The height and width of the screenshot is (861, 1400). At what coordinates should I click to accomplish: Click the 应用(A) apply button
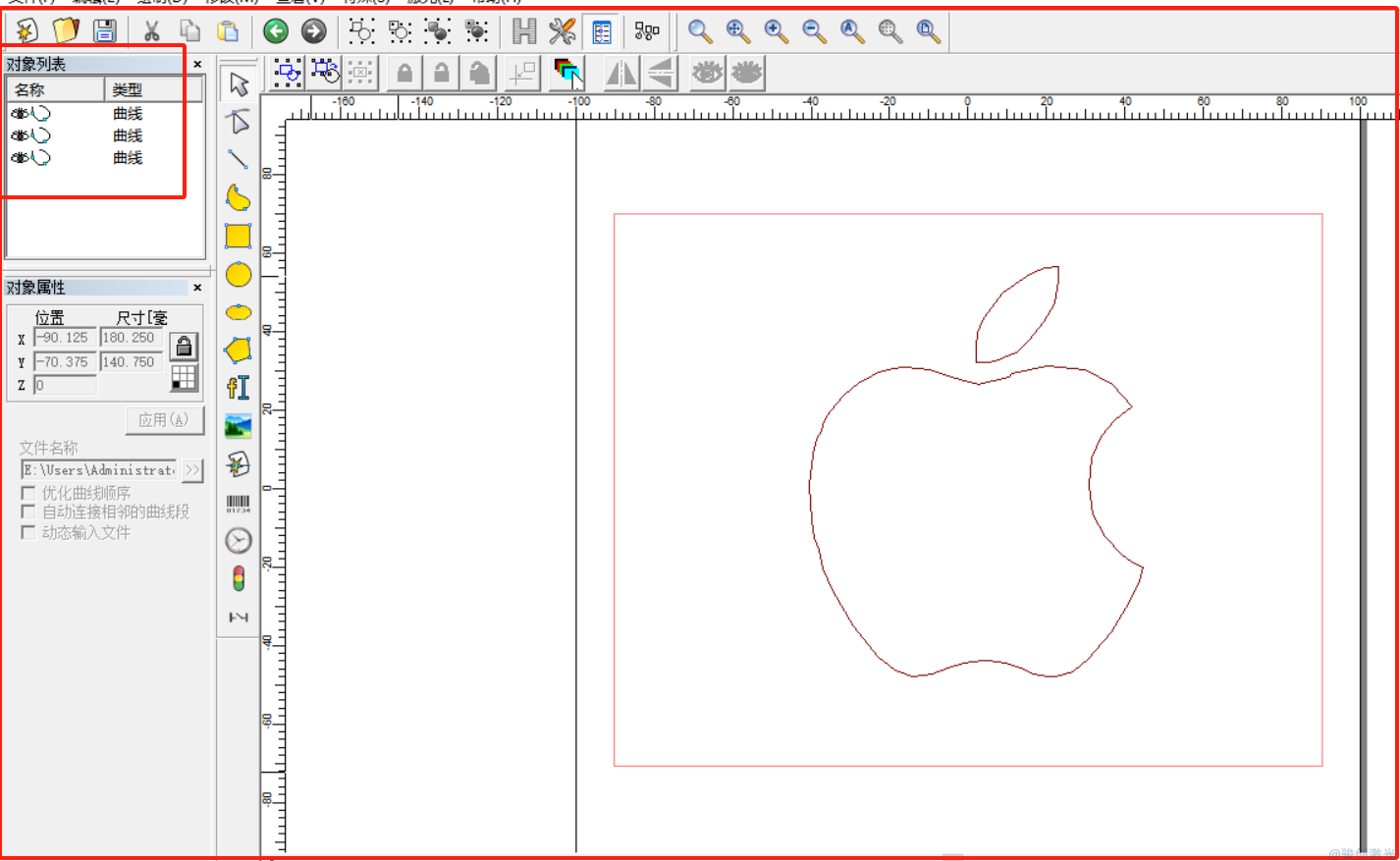click(164, 420)
